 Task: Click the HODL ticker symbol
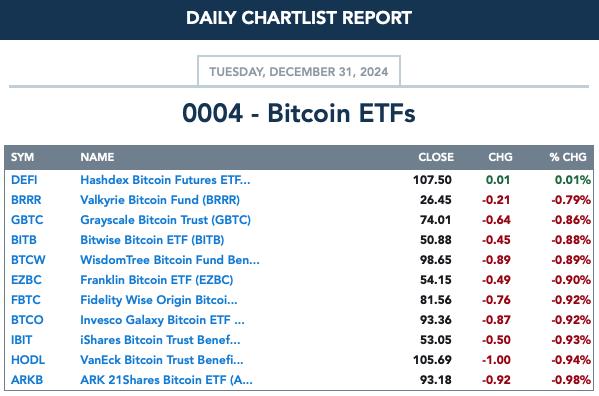(x=28, y=360)
